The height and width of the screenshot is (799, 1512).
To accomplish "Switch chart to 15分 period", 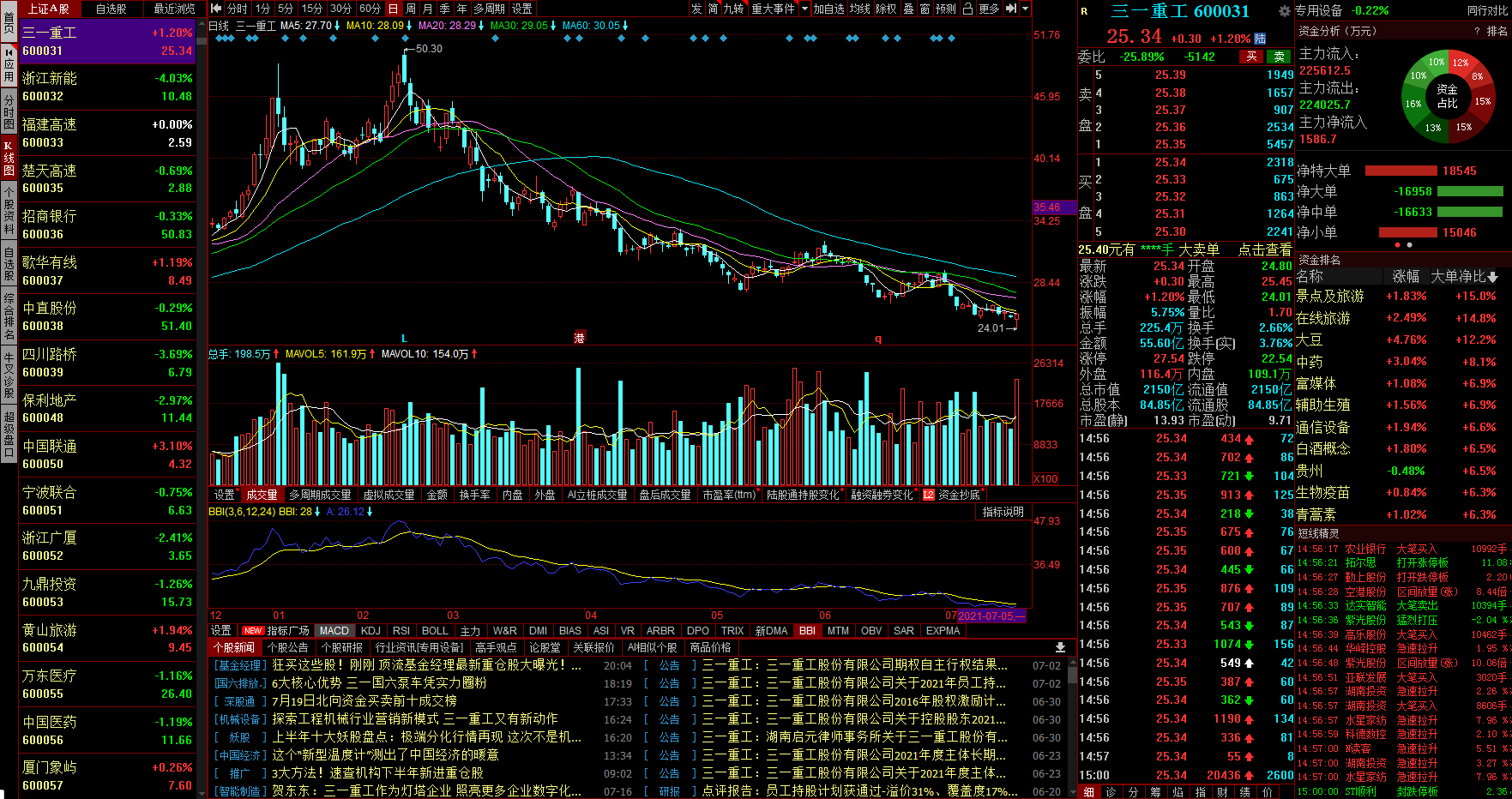I will (312, 9).
